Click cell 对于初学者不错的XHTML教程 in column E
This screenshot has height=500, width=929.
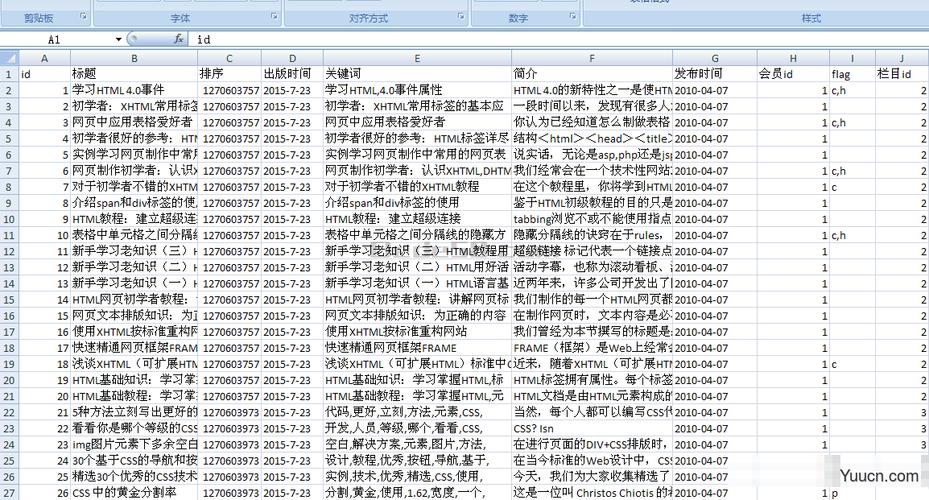417,187
